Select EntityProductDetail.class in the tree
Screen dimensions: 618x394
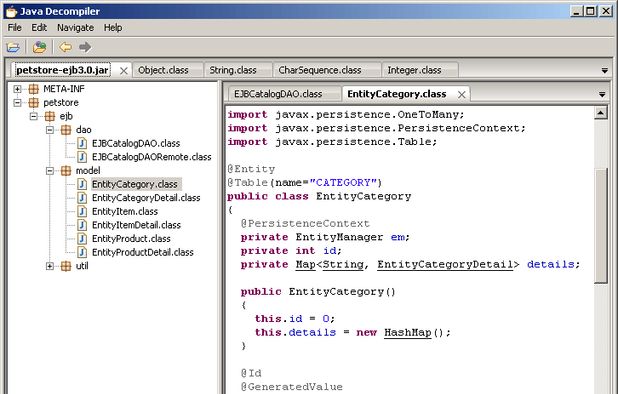143,252
